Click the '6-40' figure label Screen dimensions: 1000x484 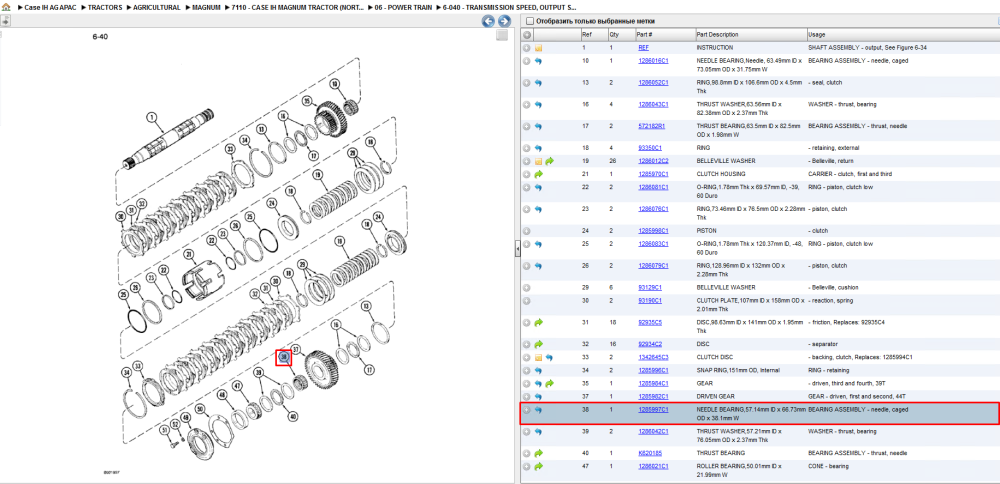(100, 37)
